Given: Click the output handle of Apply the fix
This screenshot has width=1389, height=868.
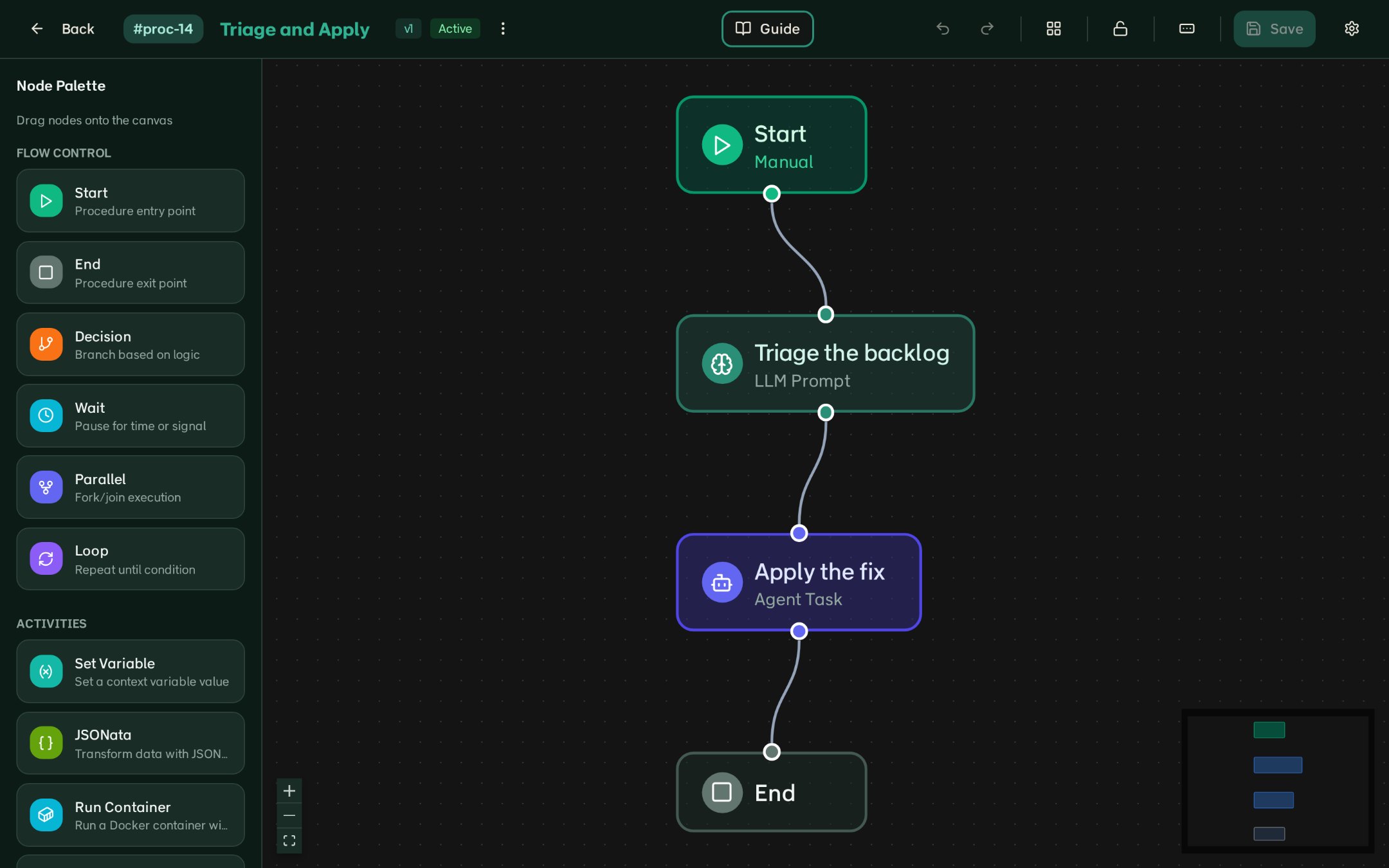Looking at the screenshot, I should (799, 631).
